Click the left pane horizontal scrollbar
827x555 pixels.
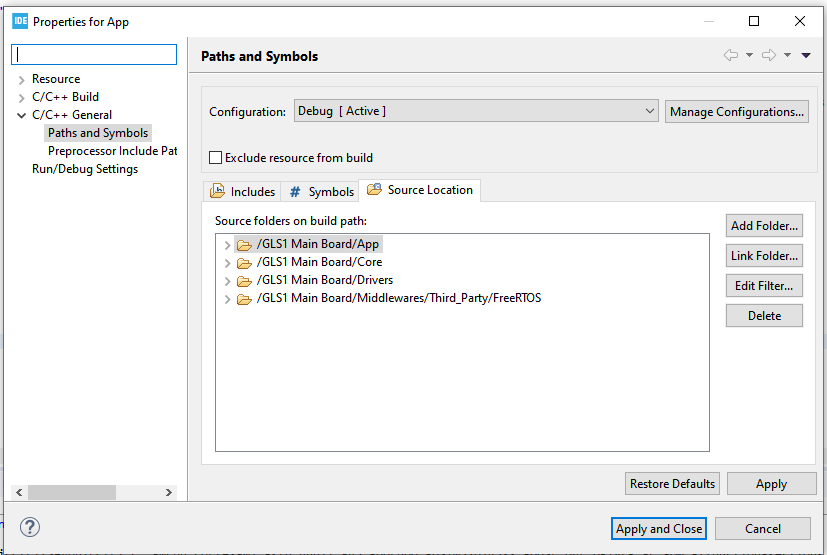pos(95,493)
